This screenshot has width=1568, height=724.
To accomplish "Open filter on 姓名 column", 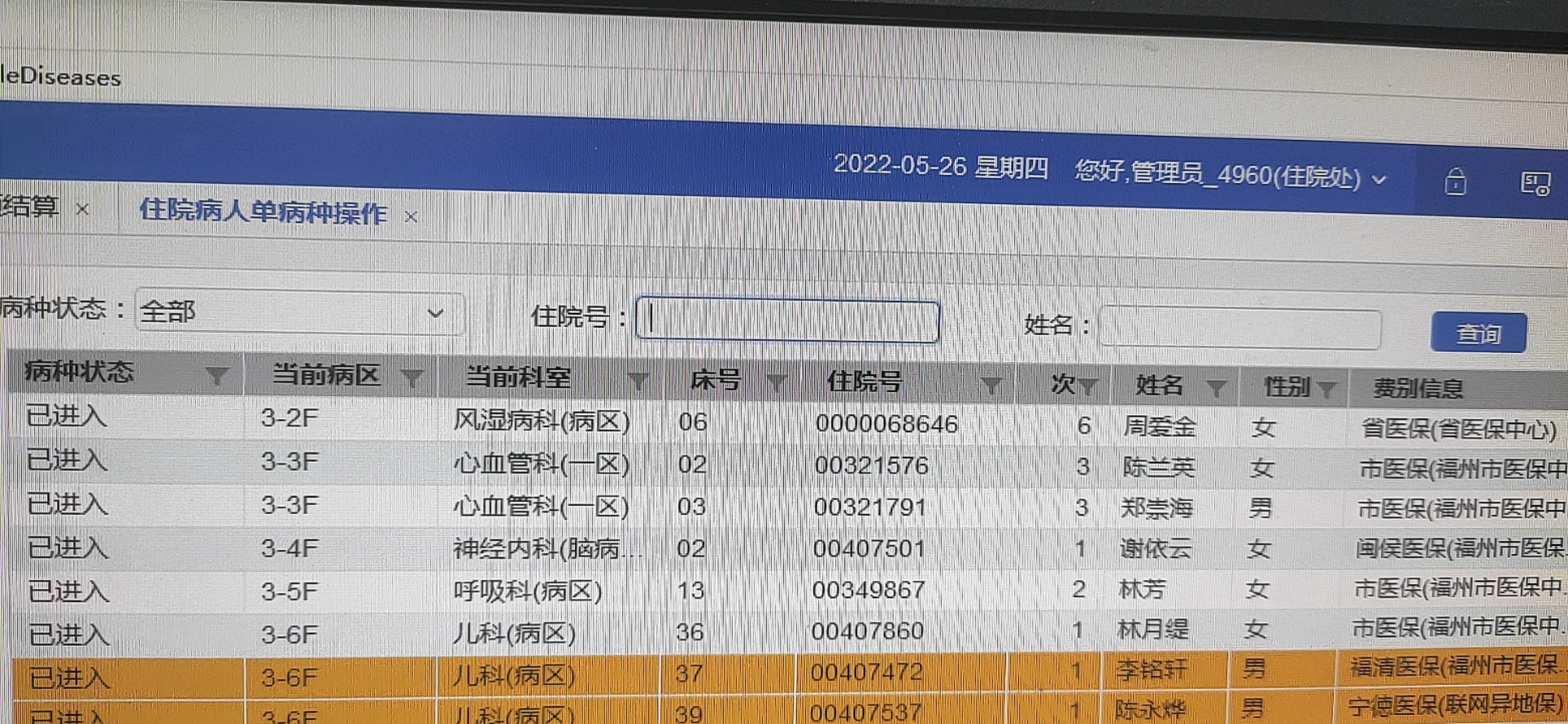I will 1216,387.
